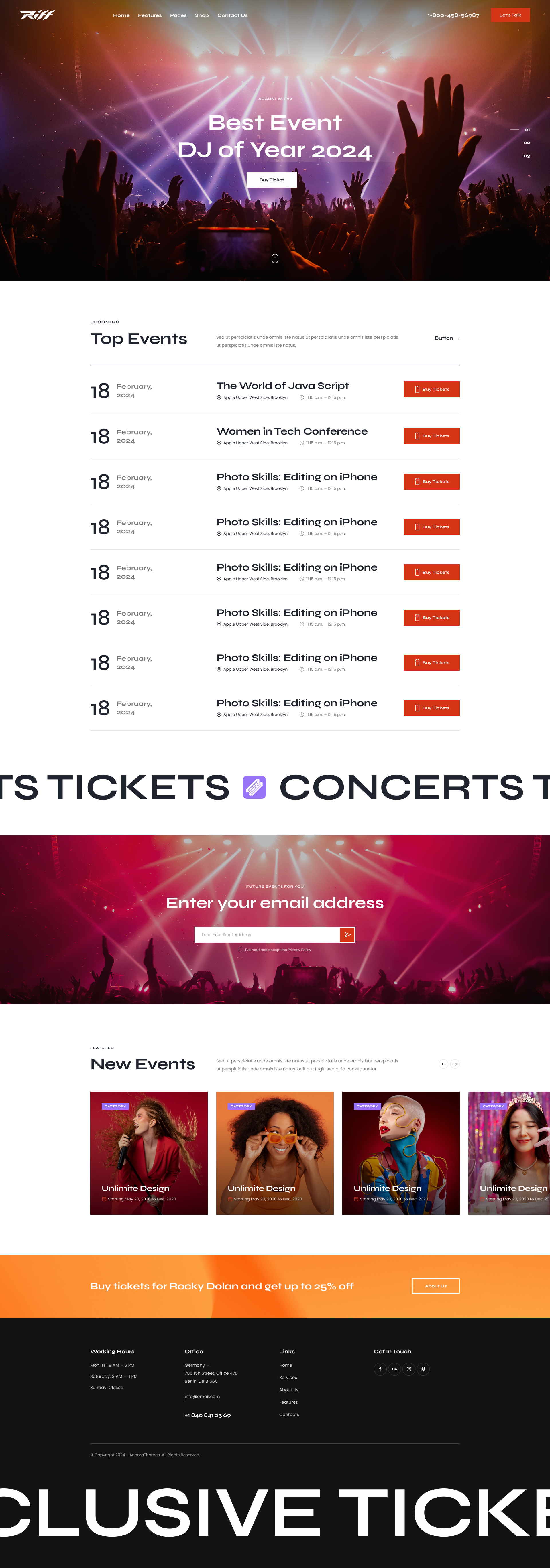Click the Enter Your Email Address field
Viewport: 550px width, 1568px height.
pyautogui.click(x=267, y=934)
